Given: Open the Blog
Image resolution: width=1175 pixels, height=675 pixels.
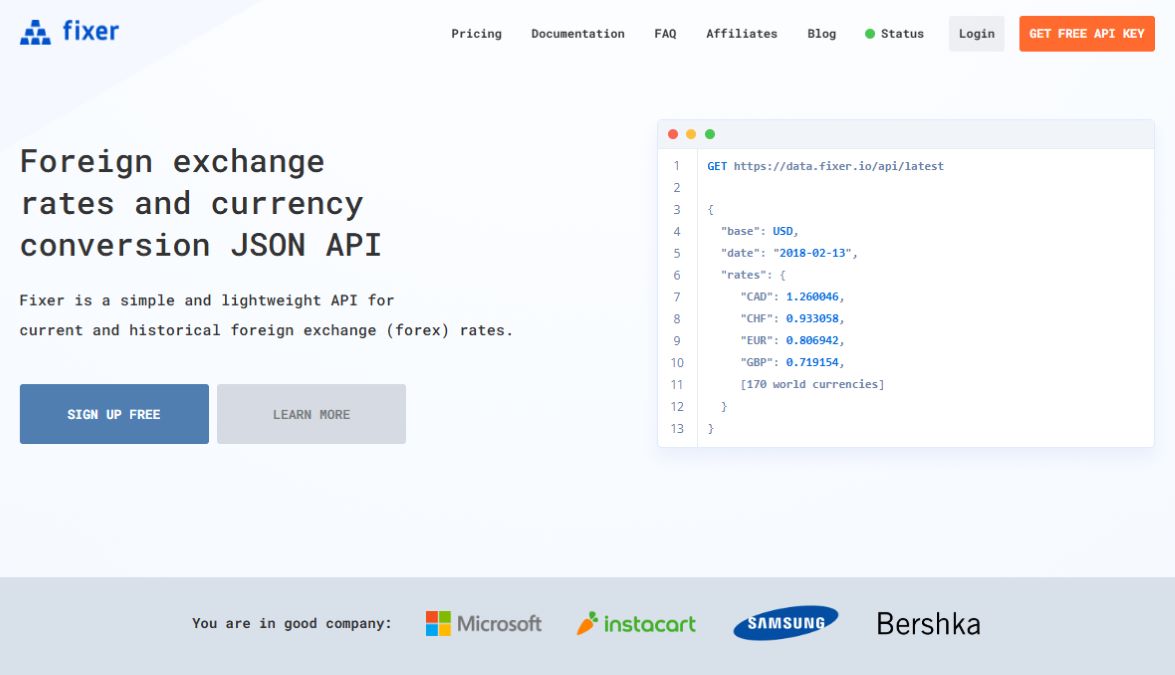Looking at the screenshot, I should [821, 33].
